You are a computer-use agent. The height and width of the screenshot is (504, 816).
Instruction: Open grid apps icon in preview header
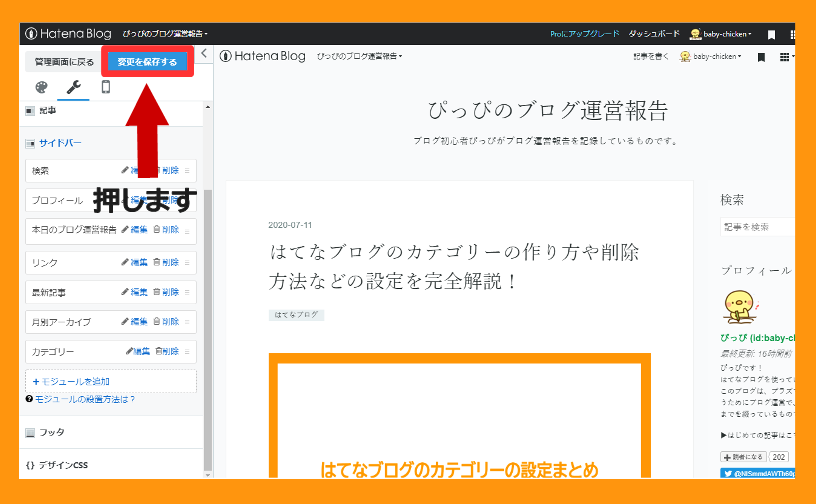point(784,57)
